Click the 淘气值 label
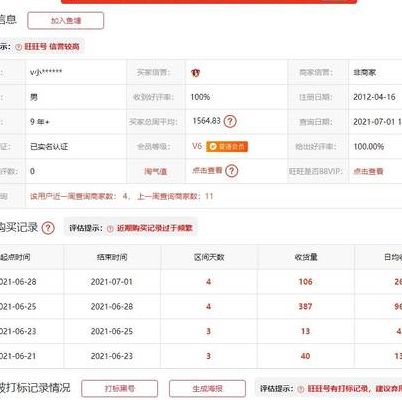 tap(156, 171)
